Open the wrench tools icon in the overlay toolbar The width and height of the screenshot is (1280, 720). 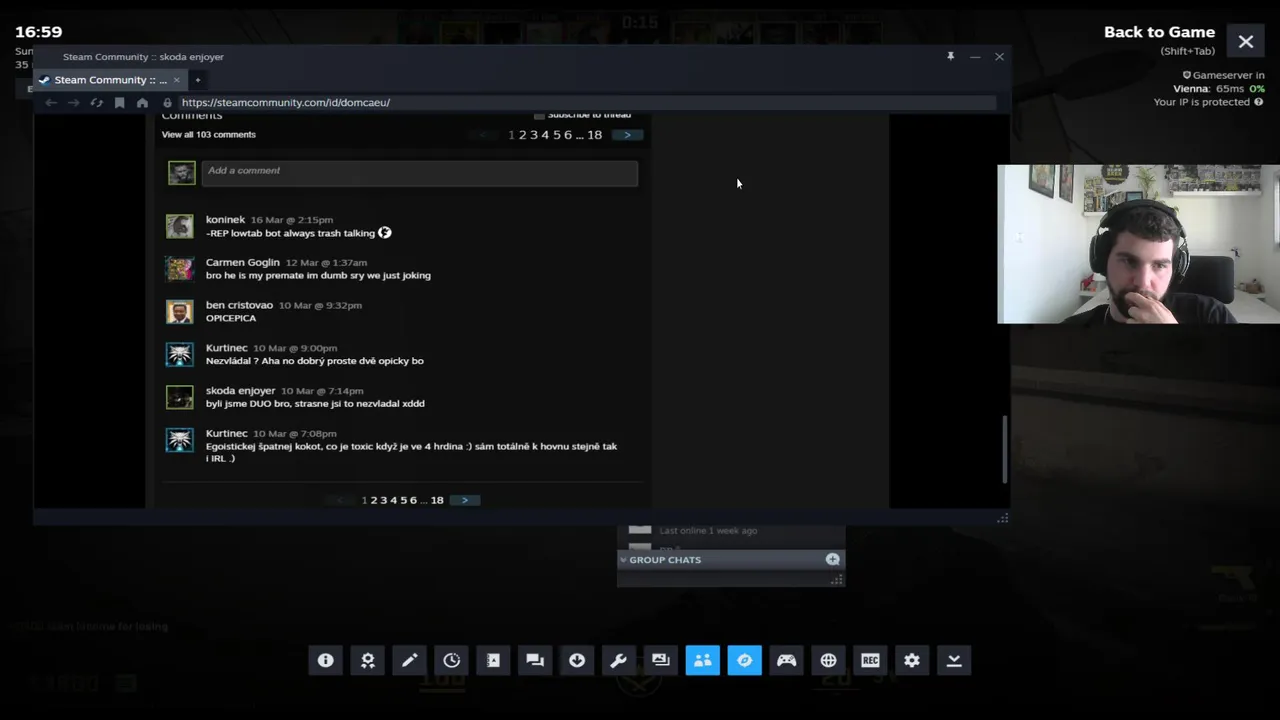(x=618, y=660)
